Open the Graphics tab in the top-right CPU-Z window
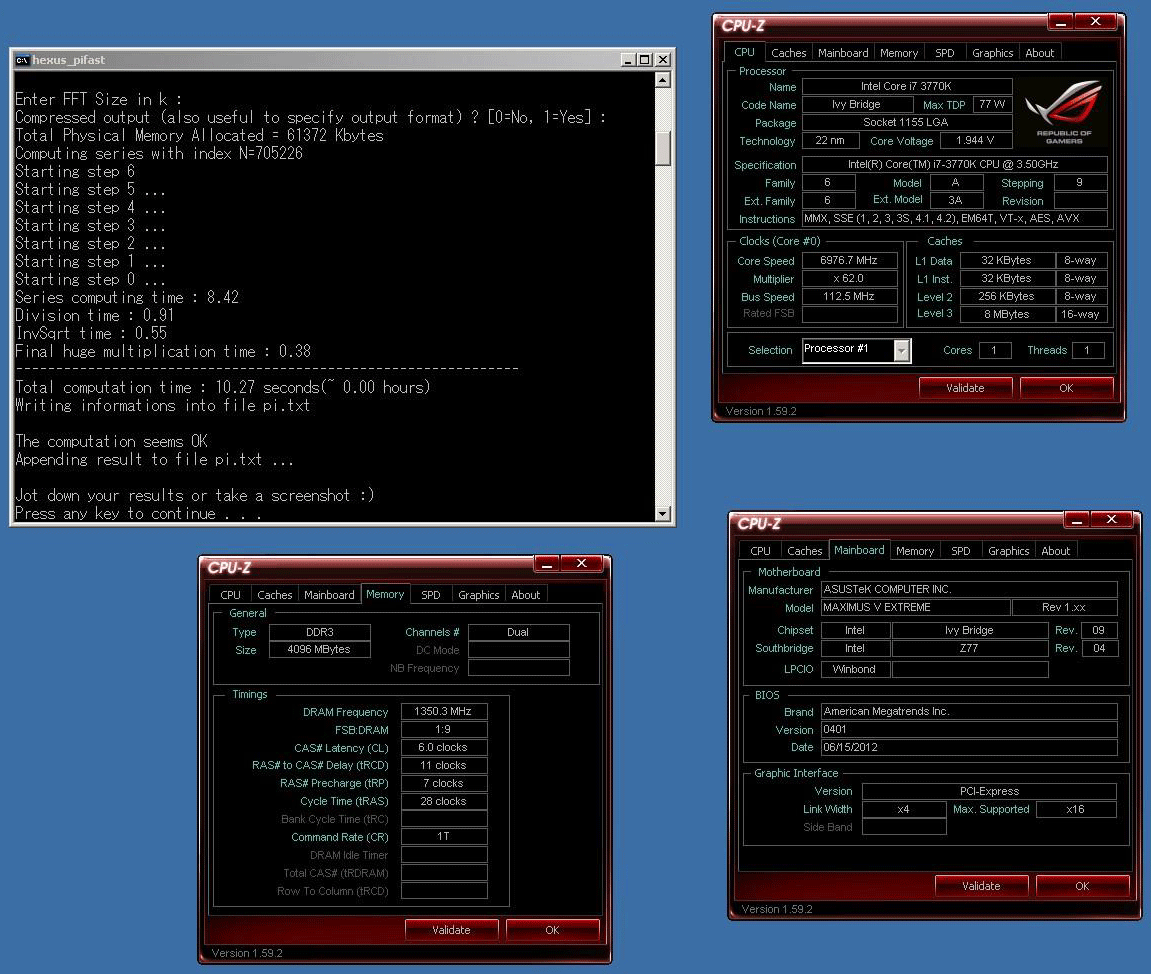1151x974 pixels. point(992,53)
